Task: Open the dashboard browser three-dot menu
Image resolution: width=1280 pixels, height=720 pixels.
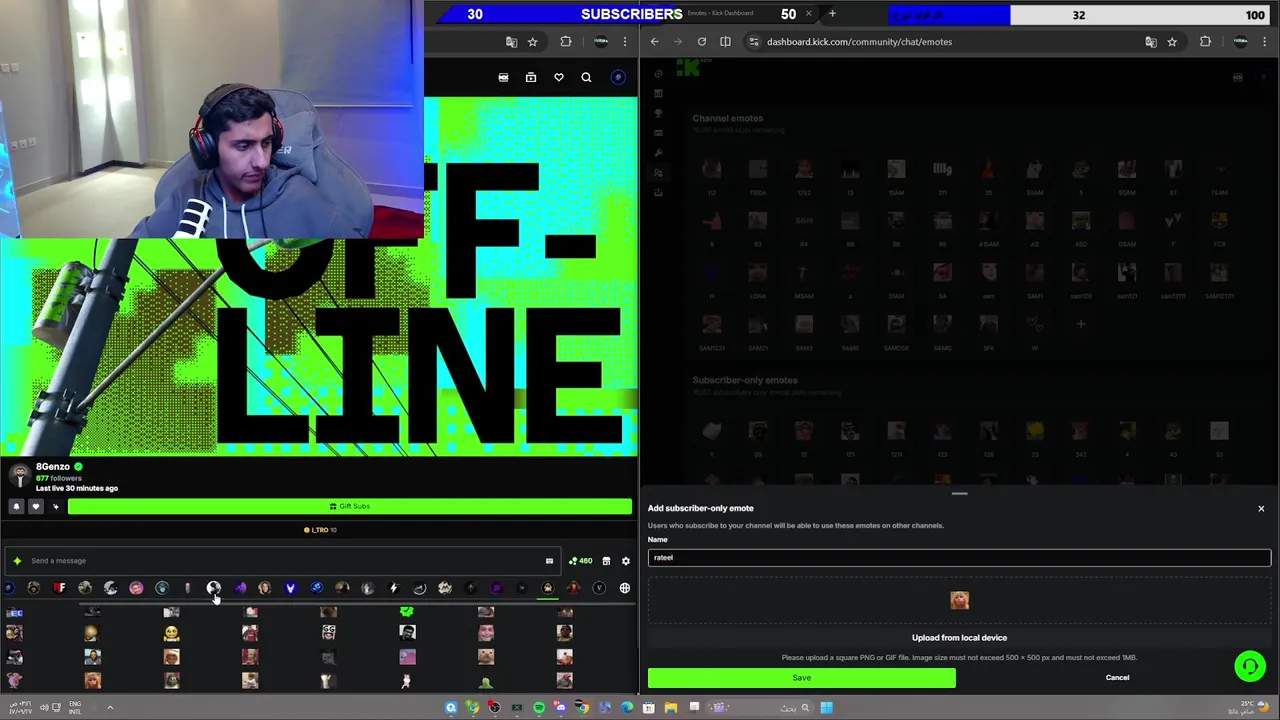Action: click(x=1265, y=42)
